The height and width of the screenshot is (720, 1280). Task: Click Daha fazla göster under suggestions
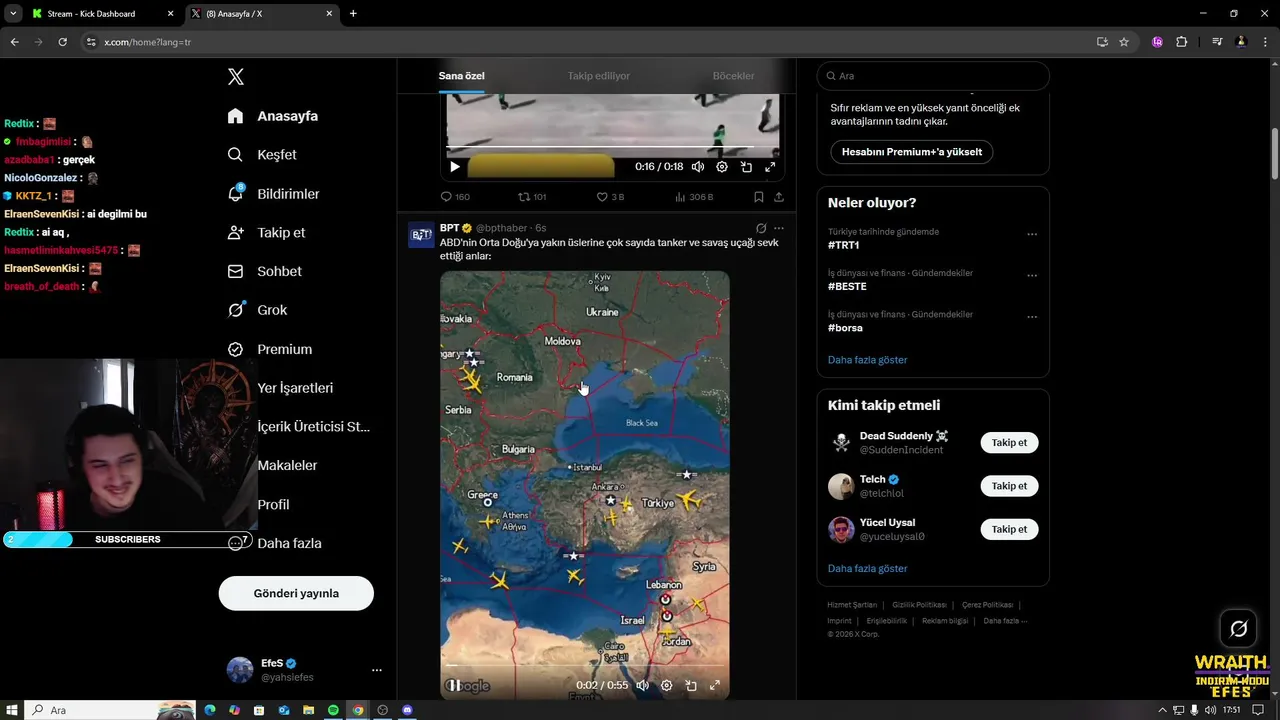tap(867, 569)
